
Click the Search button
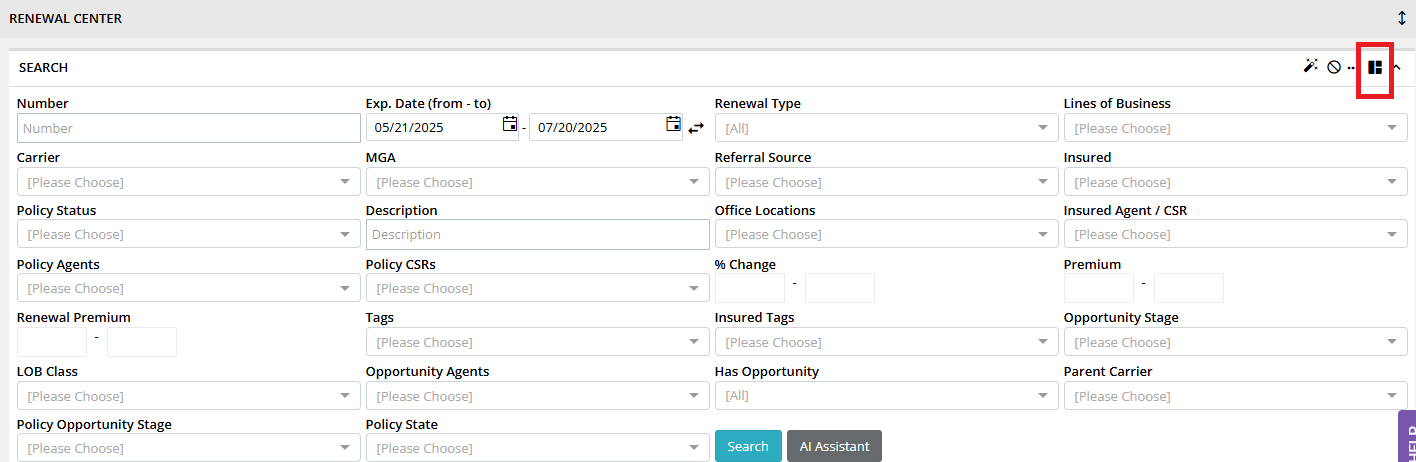click(x=748, y=446)
